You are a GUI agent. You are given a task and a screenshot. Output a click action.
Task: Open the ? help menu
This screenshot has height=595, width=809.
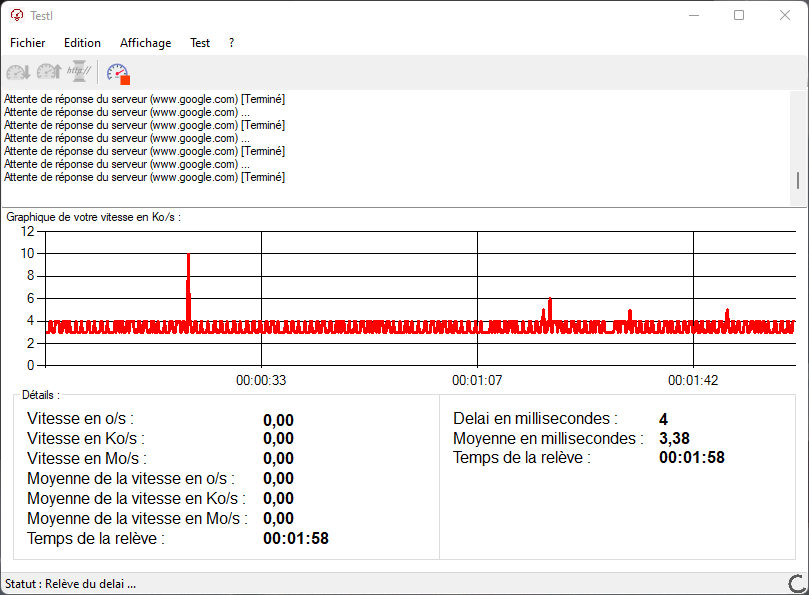pyautogui.click(x=232, y=43)
